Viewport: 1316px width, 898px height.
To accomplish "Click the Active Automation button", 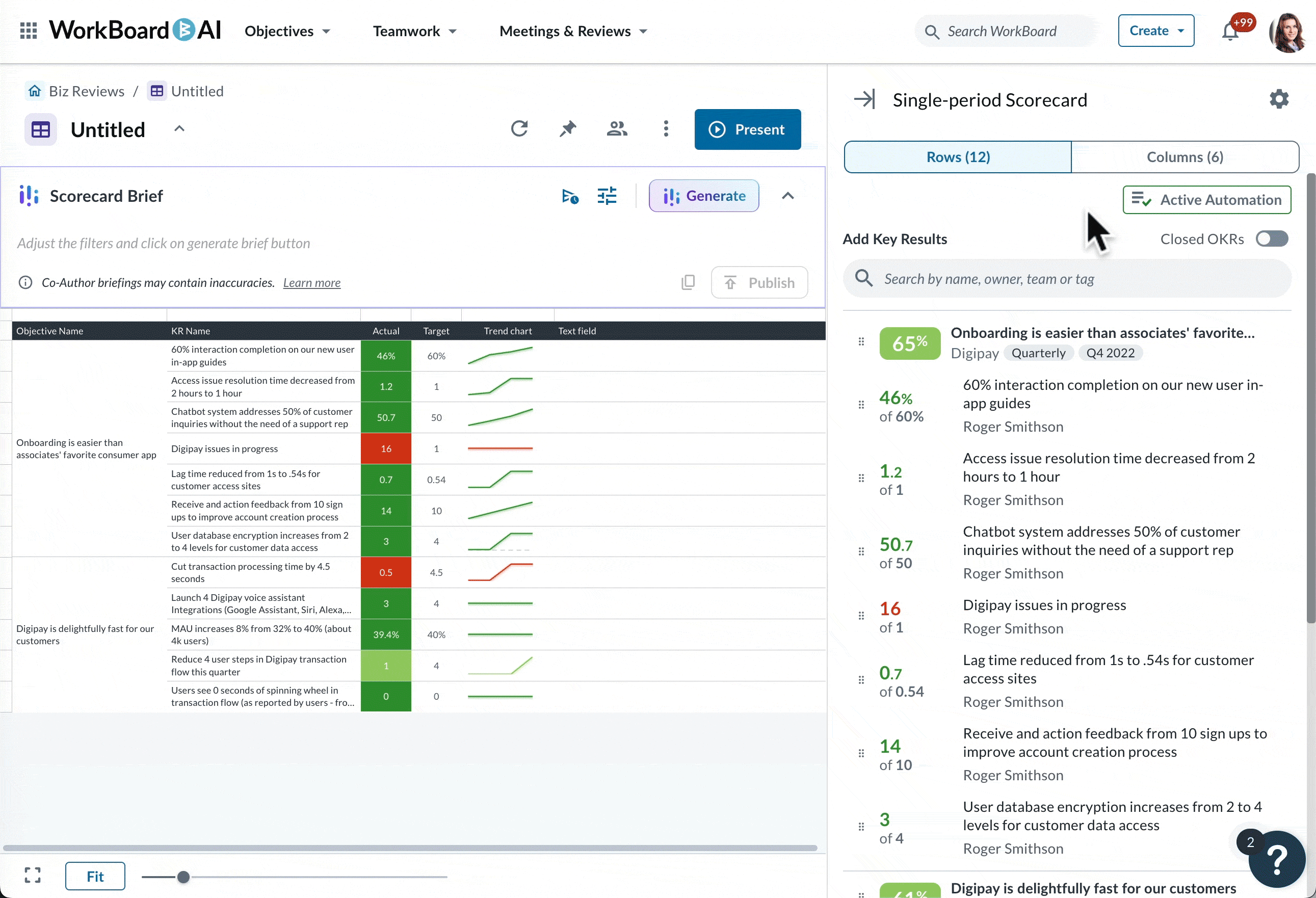I will (x=1207, y=199).
